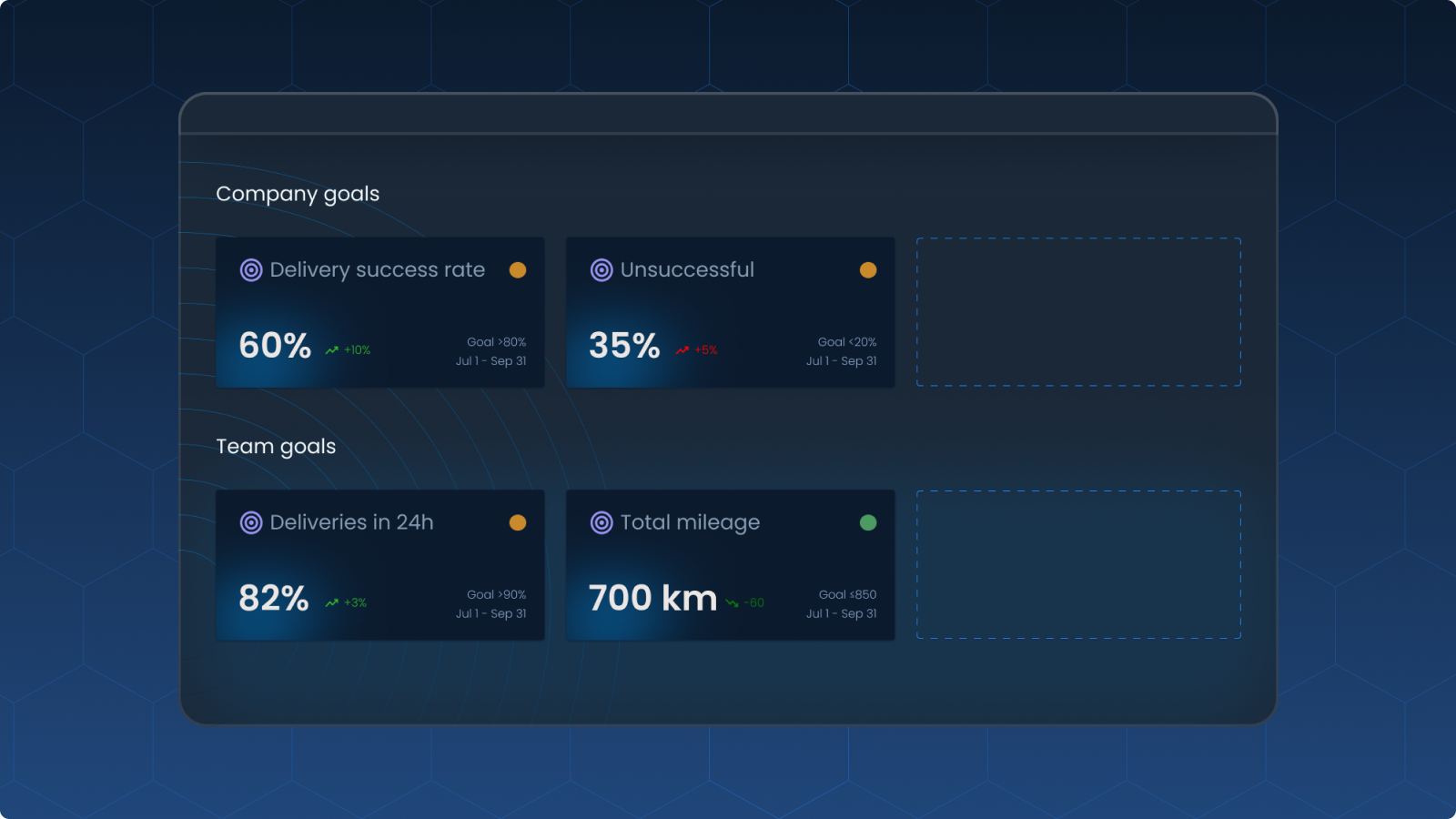Click the date range on Total mileage card
This screenshot has height=819, width=1456.
point(842,613)
